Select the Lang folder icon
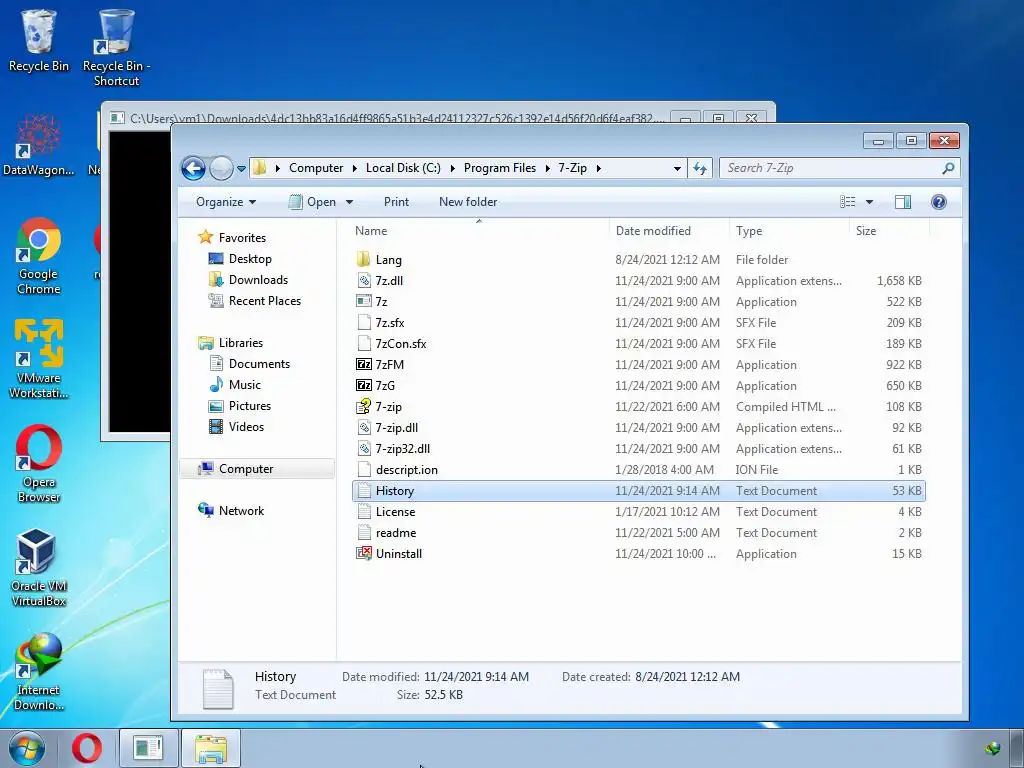The image size is (1024, 768). click(364, 259)
